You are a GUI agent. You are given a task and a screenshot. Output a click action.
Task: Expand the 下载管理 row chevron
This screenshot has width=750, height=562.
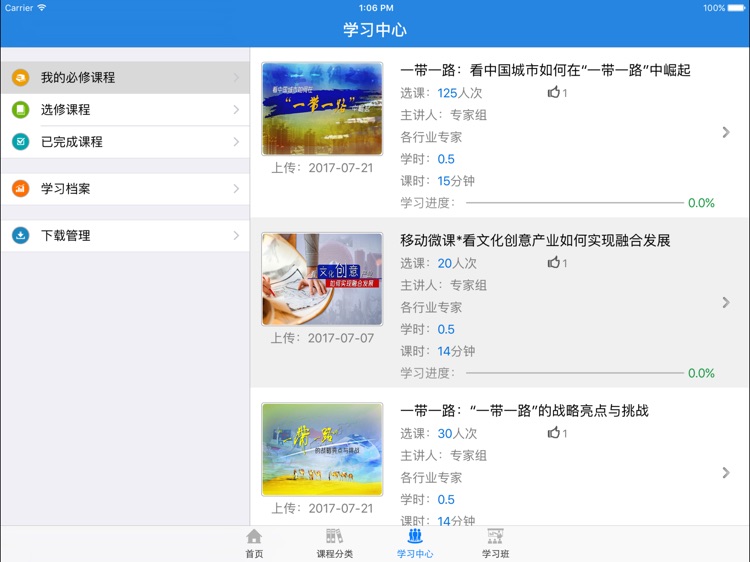pos(236,235)
